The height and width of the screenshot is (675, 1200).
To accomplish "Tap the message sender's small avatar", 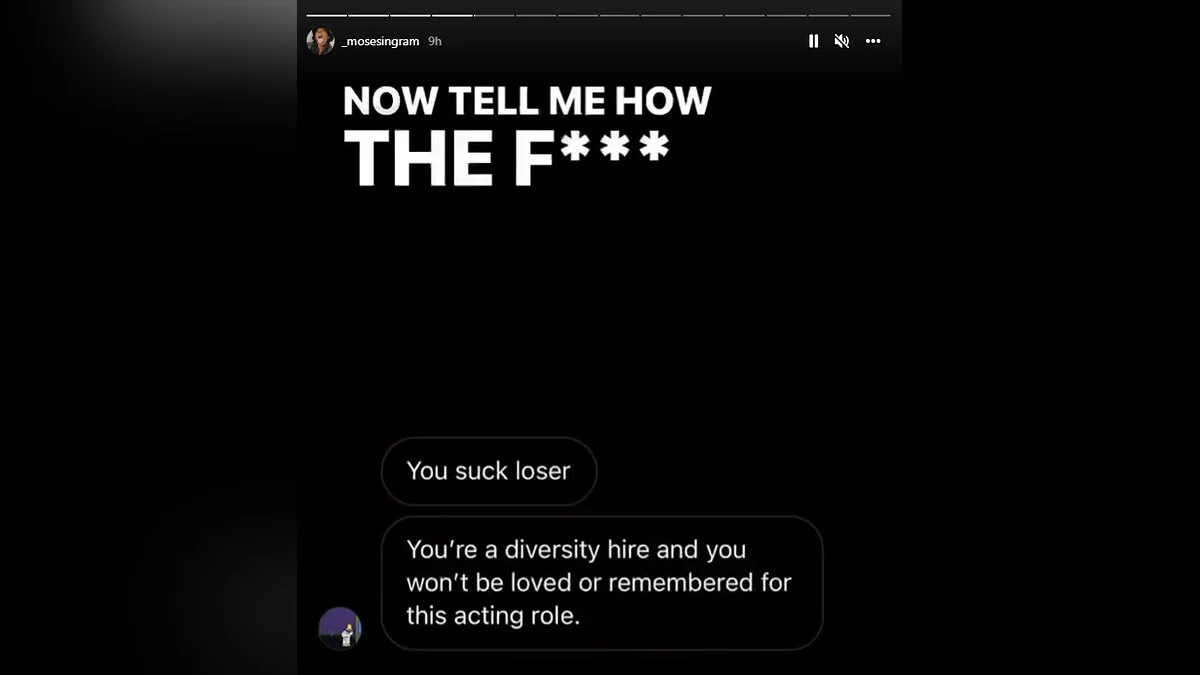I will (340, 628).
